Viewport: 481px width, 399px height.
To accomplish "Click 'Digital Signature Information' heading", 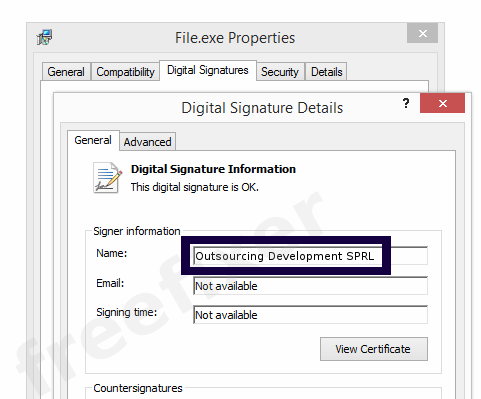I will click(213, 169).
